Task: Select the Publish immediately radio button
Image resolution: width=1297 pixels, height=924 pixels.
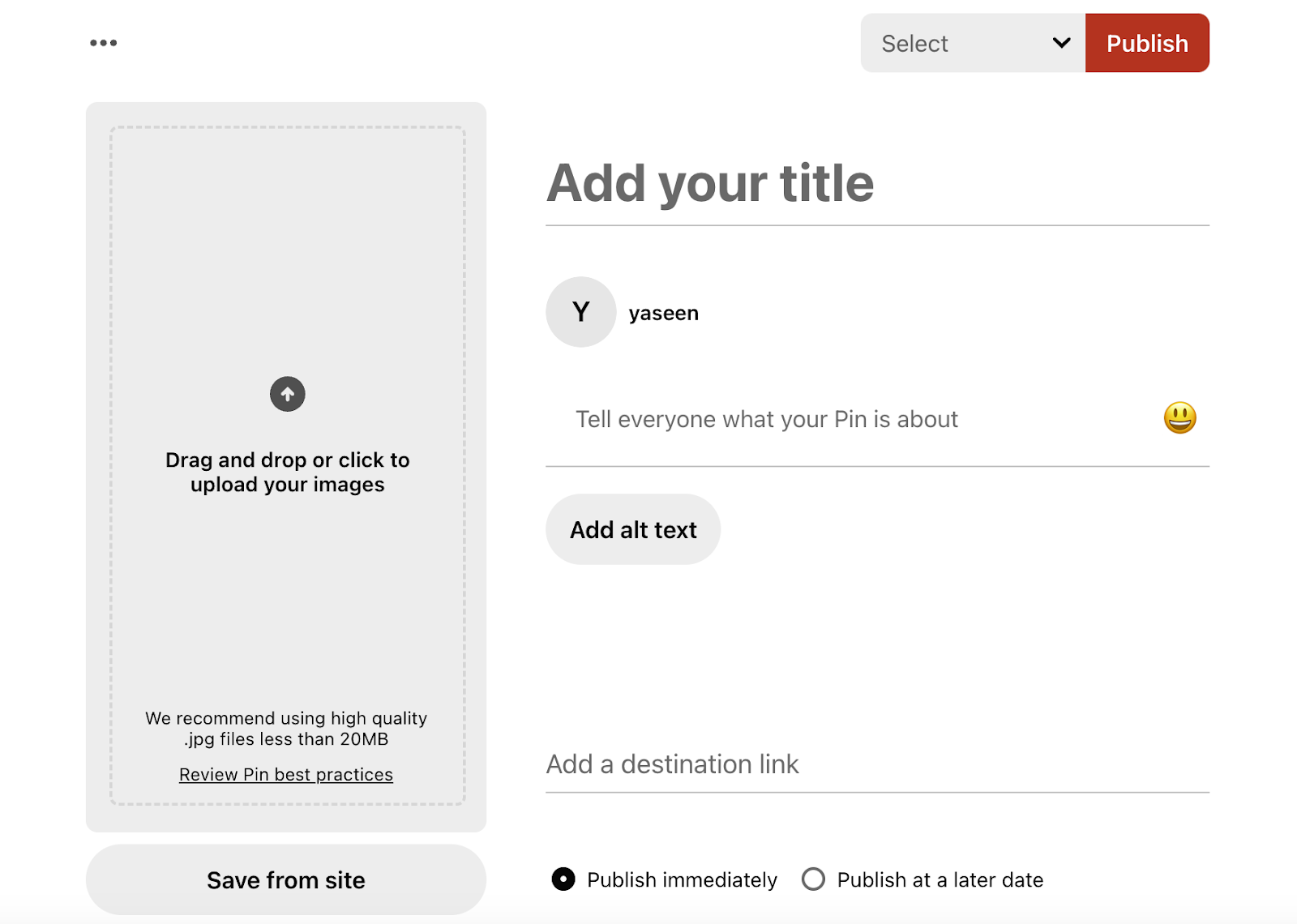Action: pyautogui.click(x=563, y=879)
